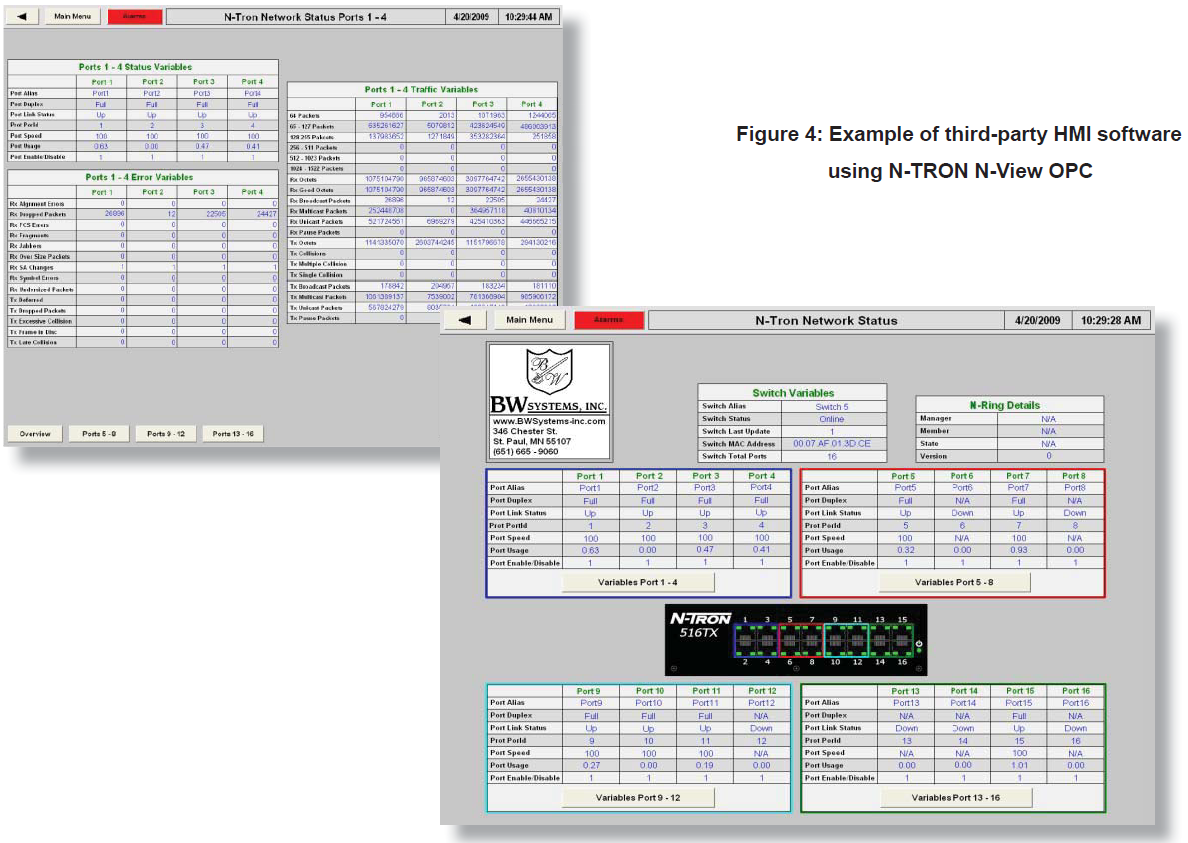Open Variables Port 1 - 4
1188x843 pixels.
coord(638,582)
